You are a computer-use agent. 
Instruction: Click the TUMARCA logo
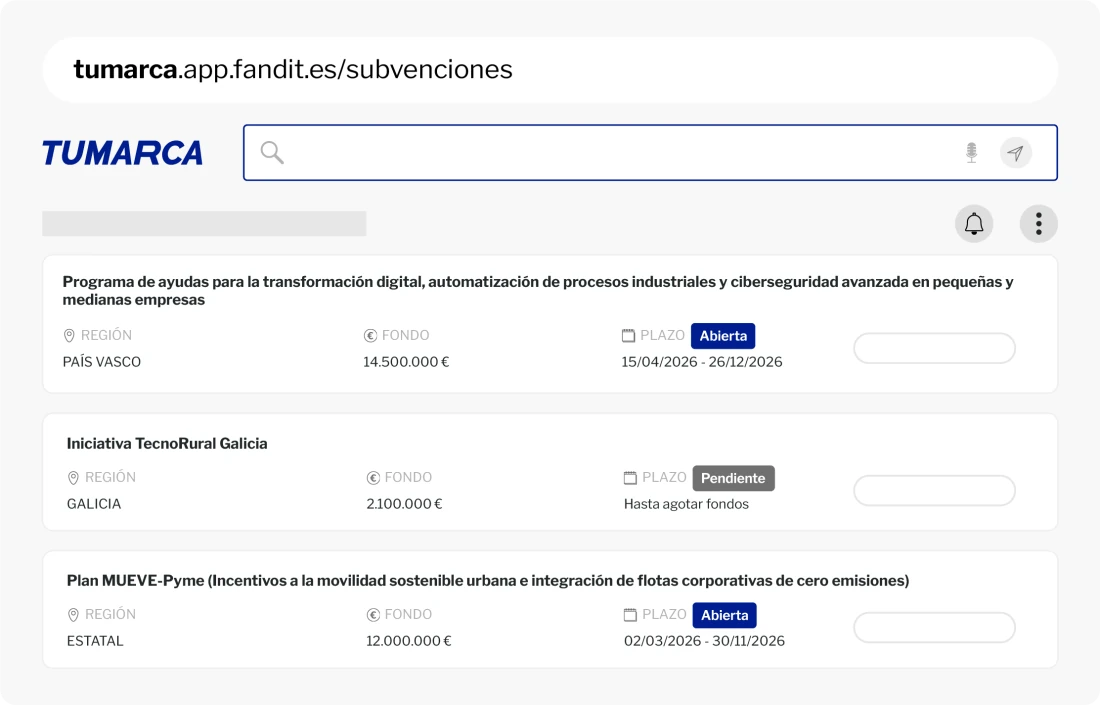point(123,153)
